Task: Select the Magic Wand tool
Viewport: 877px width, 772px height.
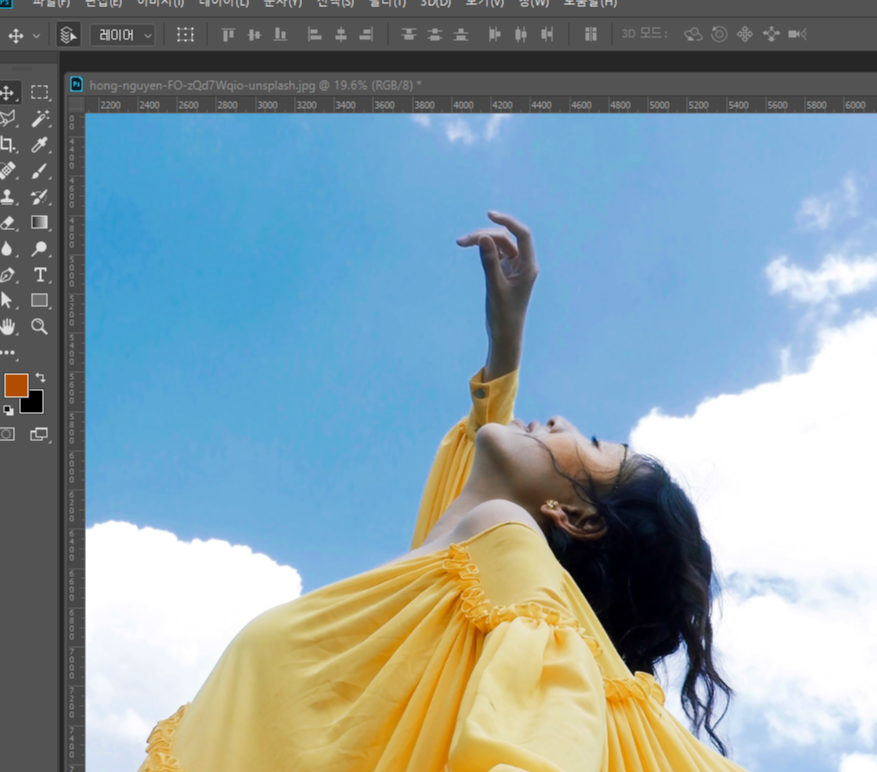Action: pyautogui.click(x=39, y=118)
